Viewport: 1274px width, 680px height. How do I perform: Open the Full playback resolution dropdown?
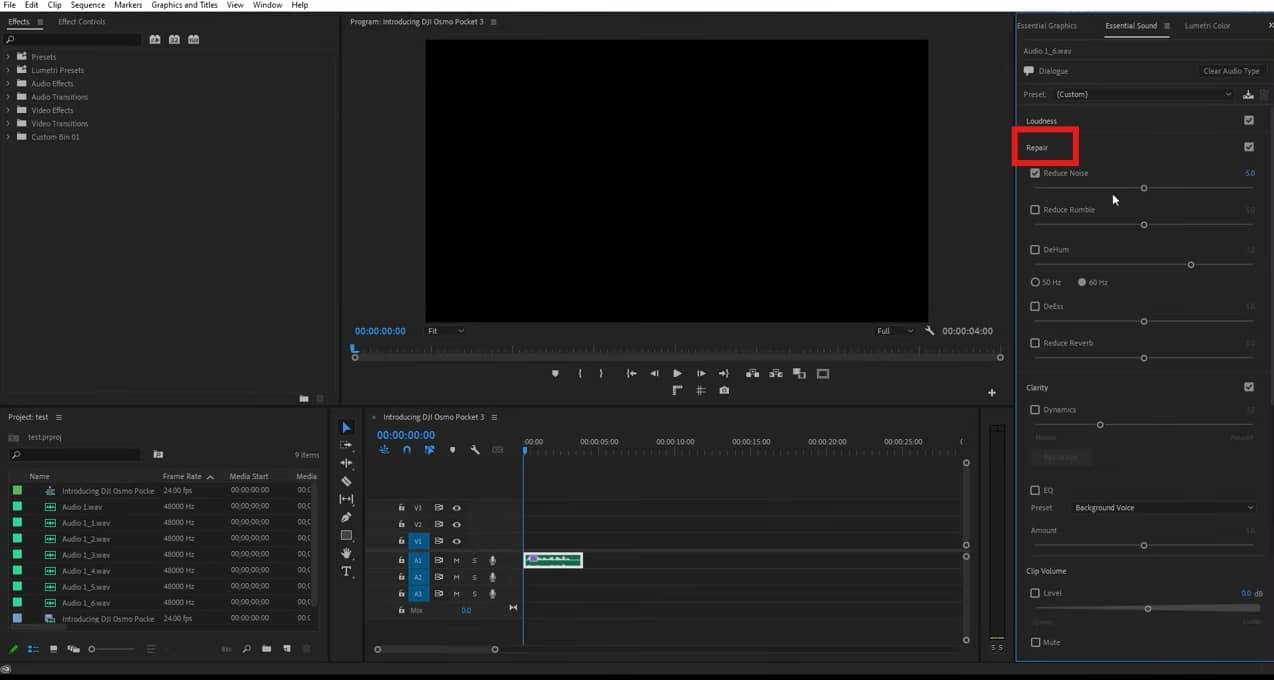(895, 331)
